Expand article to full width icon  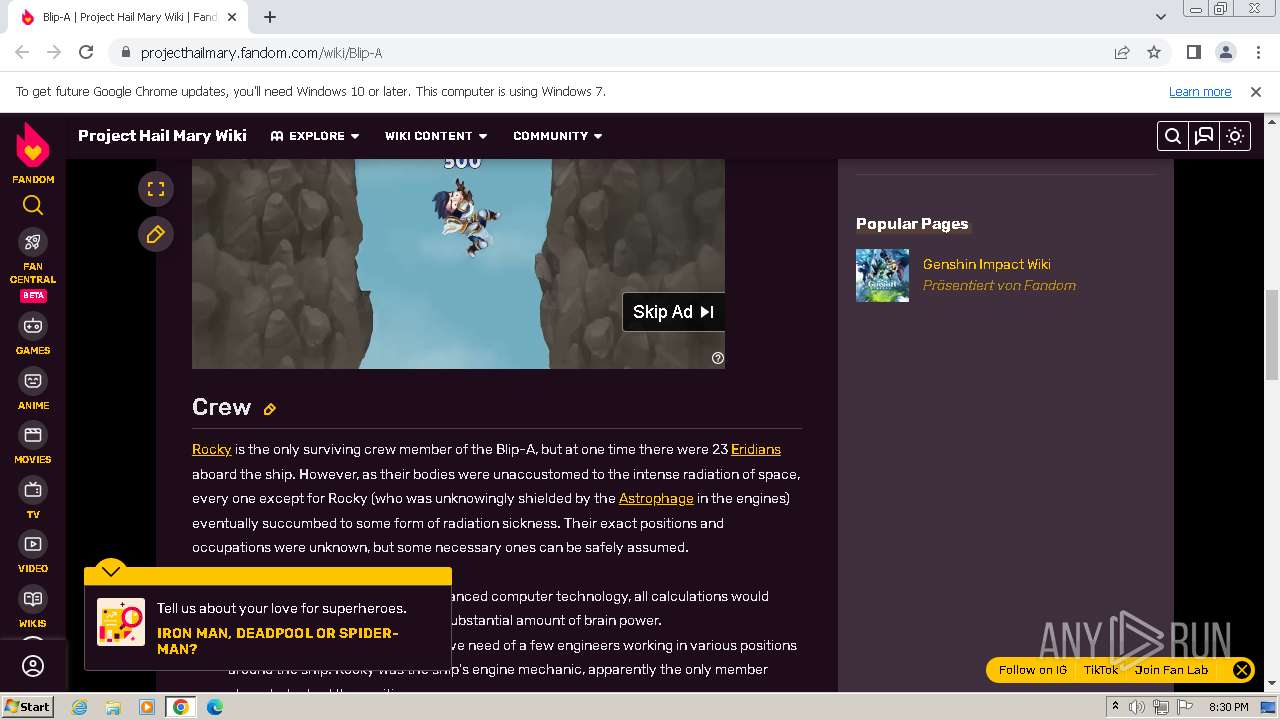tap(156, 188)
